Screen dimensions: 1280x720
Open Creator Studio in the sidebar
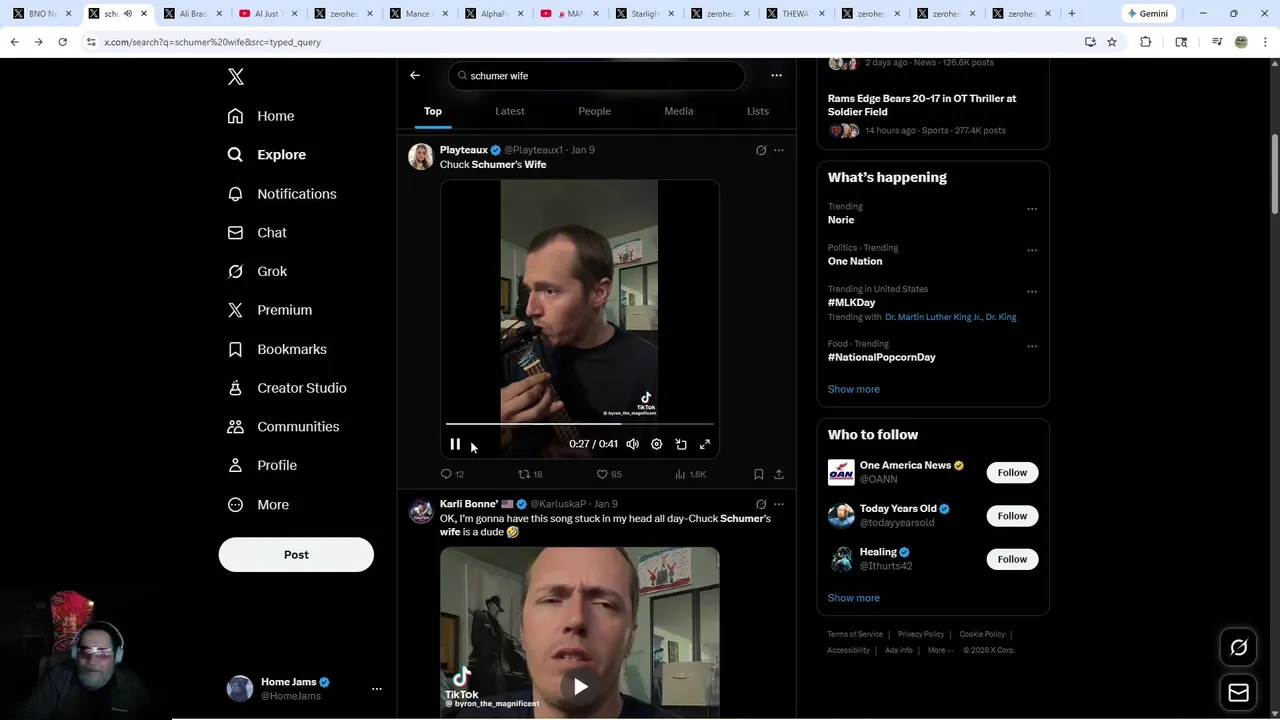click(287, 388)
